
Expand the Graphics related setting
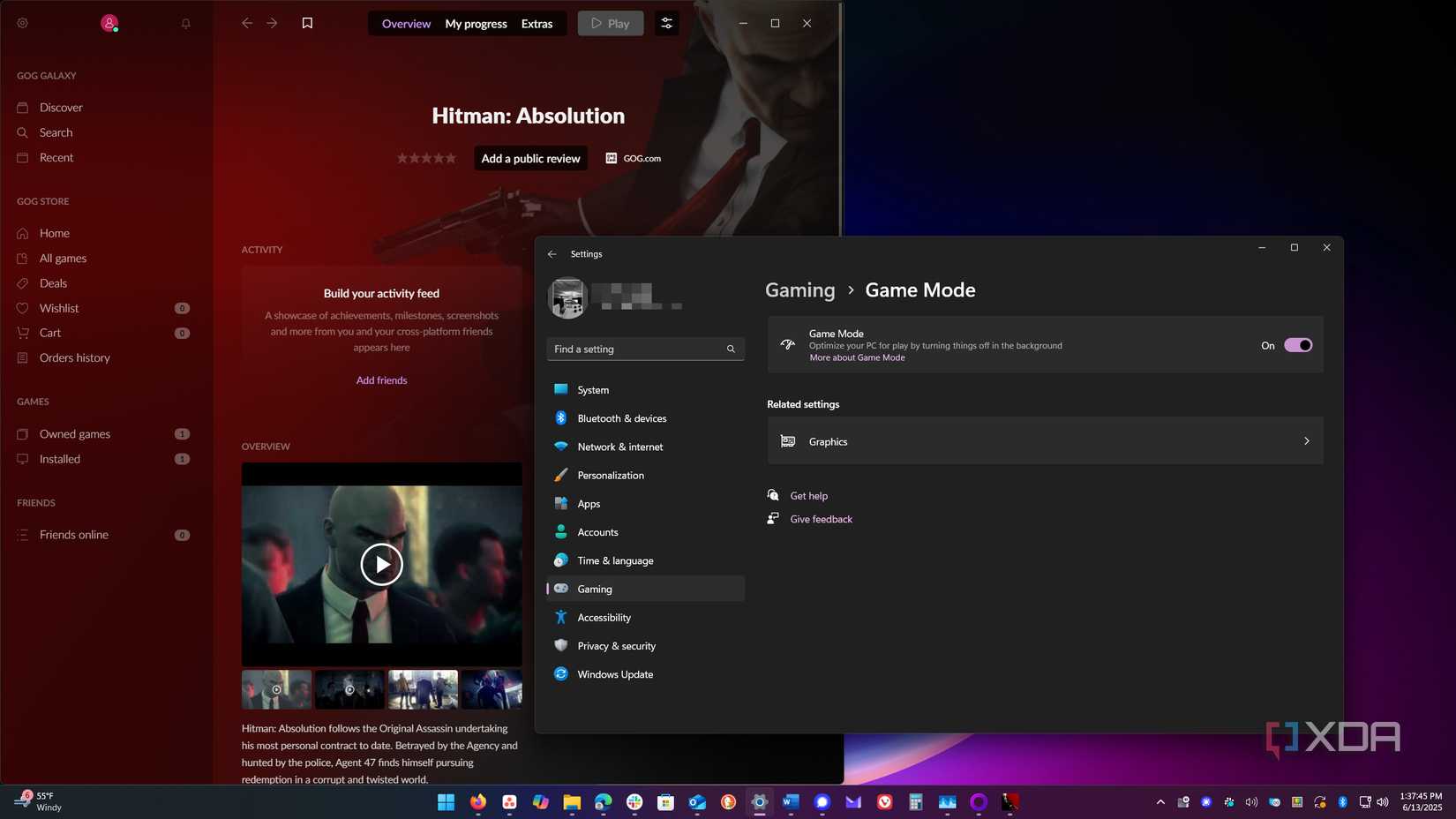pyautogui.click(x=1046, y=440)
